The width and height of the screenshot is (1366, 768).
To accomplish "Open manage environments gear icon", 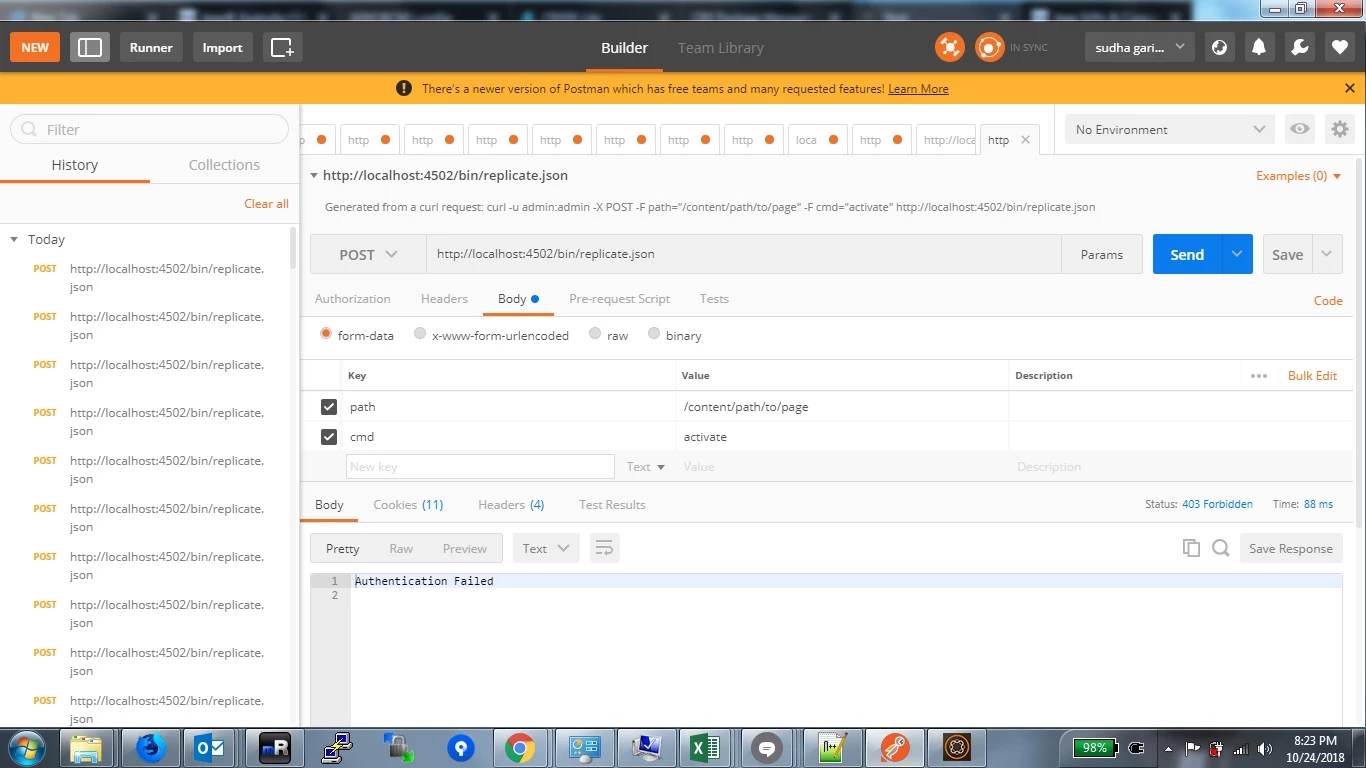I will pyautogui.click(x=1339, y=129).
